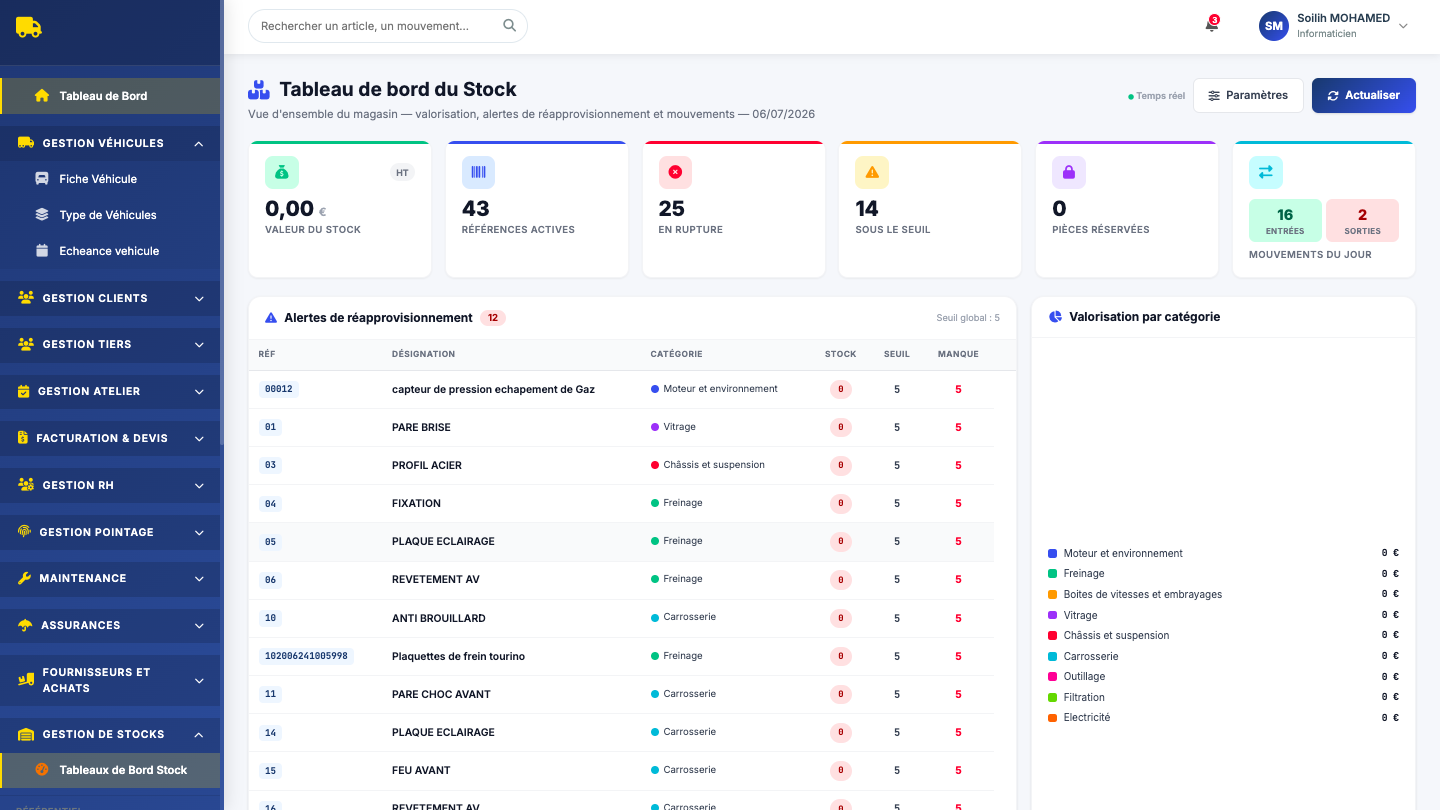Click the Désignation column header

(423, 354)
